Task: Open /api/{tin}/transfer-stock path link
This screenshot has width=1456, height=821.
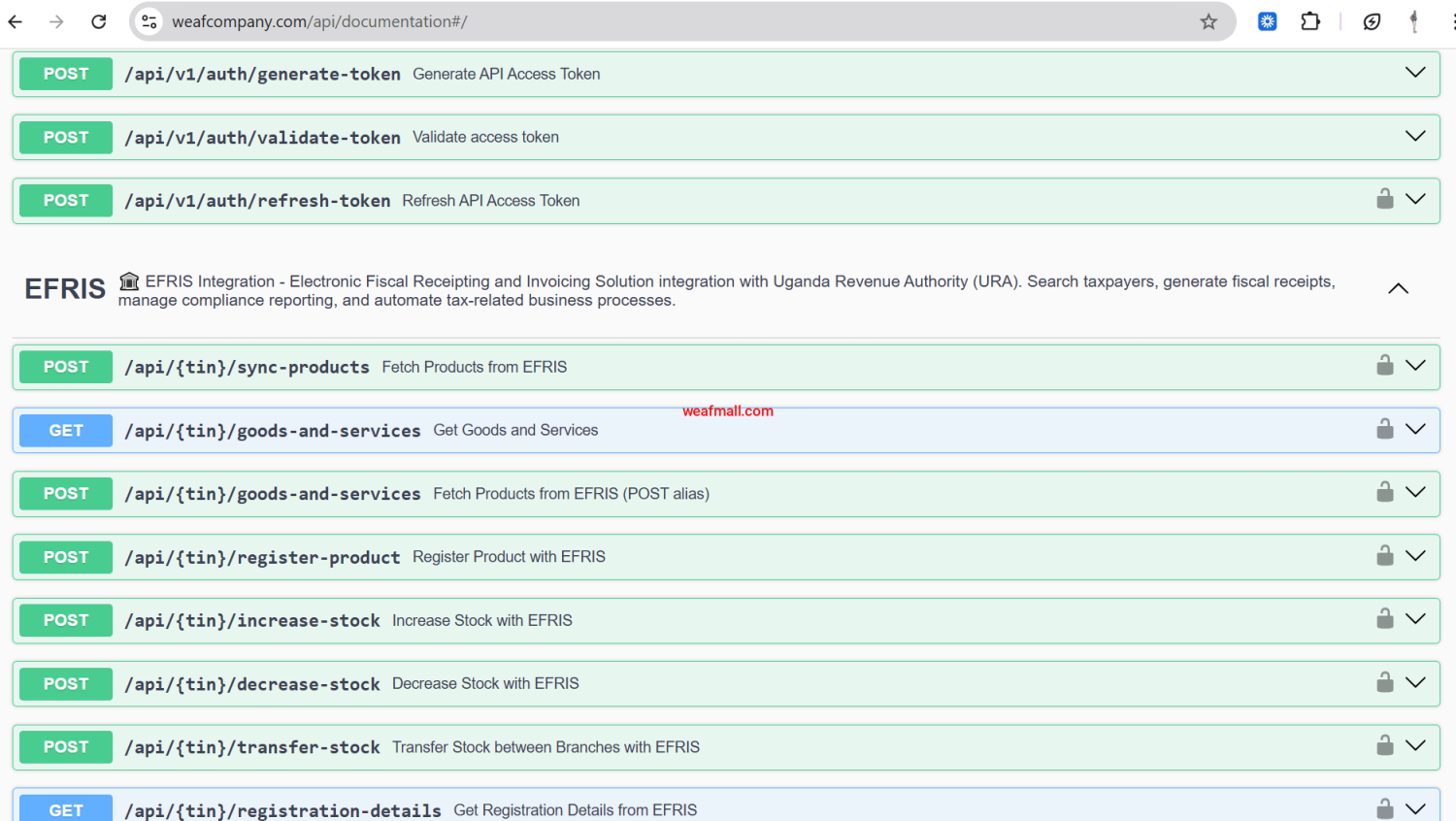Action: [x=252, y=747]
